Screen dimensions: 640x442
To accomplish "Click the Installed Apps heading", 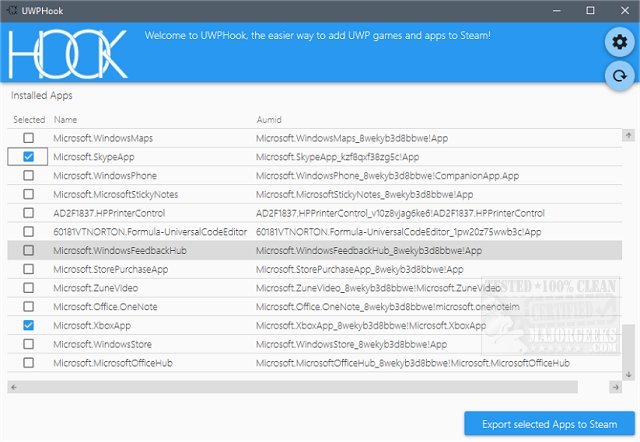I will (42, 96).
